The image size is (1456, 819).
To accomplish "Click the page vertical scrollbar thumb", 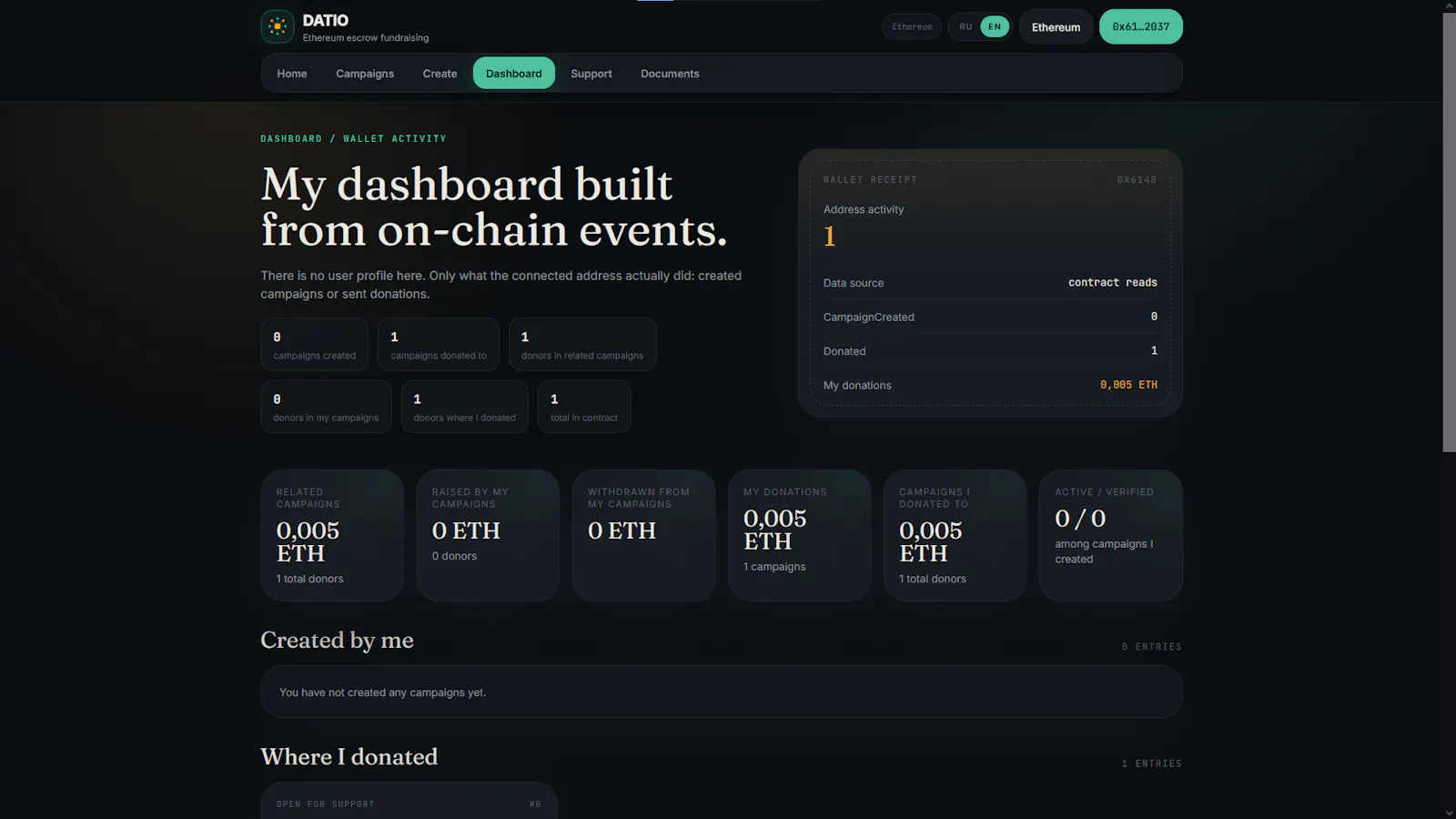I will [1449, 232].
